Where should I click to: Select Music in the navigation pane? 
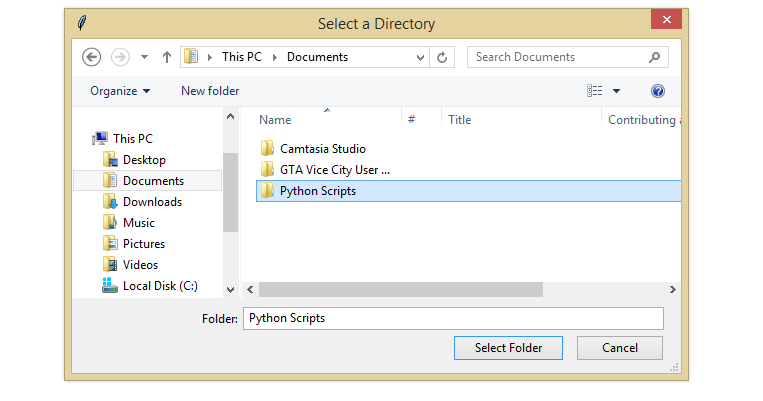point(139,222)
